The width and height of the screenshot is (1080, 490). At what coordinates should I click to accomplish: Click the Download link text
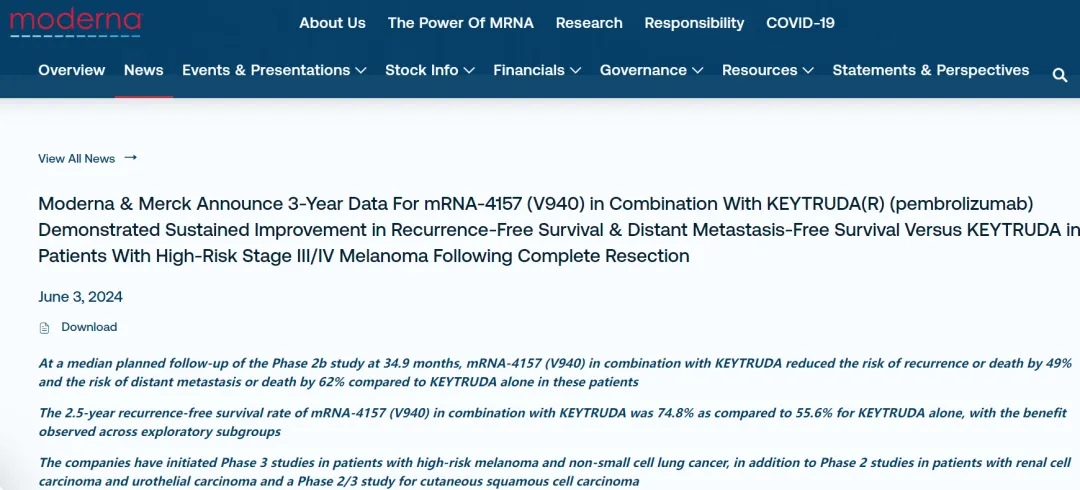click(89, 327)
